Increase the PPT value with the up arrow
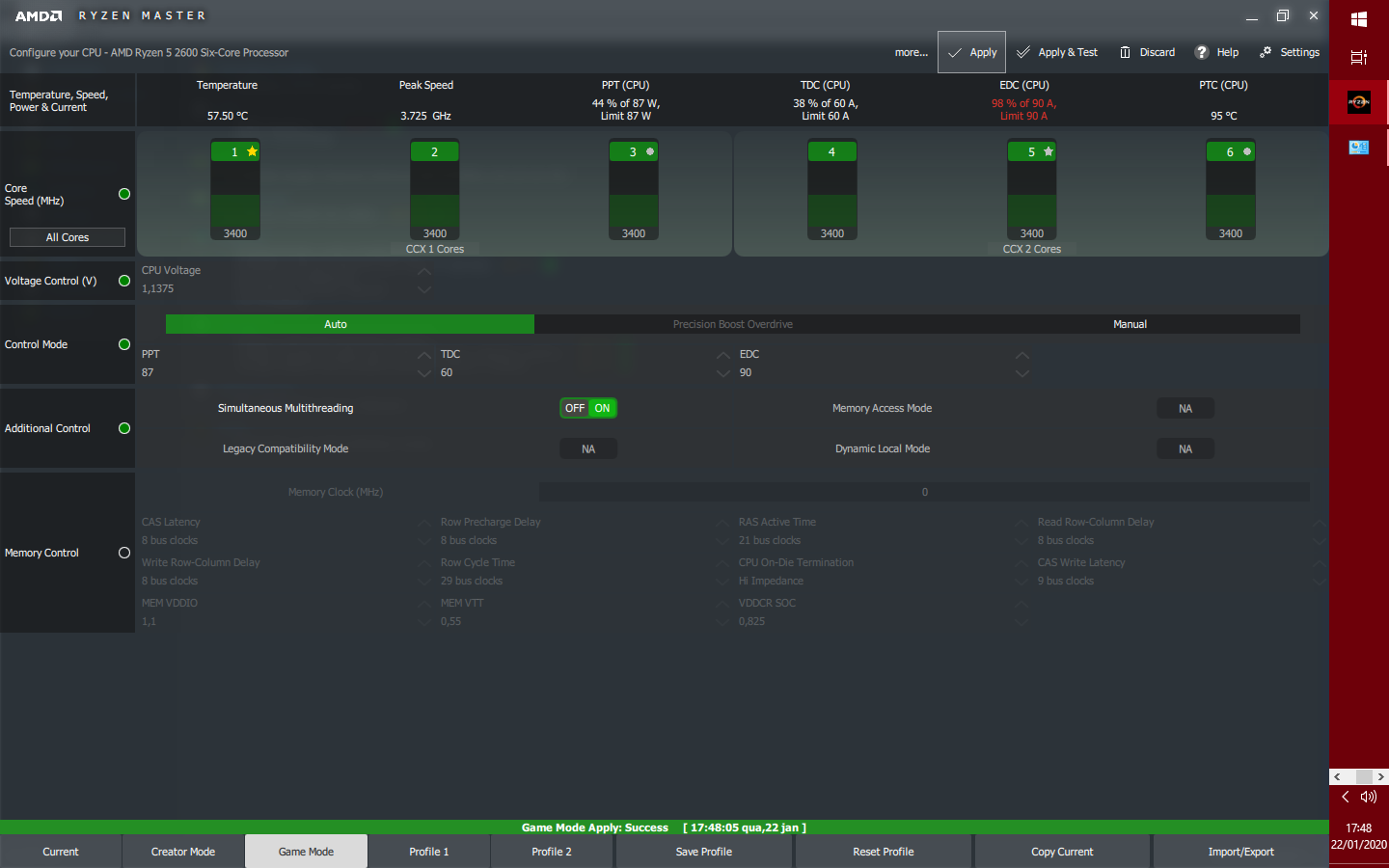This screenshot has width=1389, height=868. (424, 355)
